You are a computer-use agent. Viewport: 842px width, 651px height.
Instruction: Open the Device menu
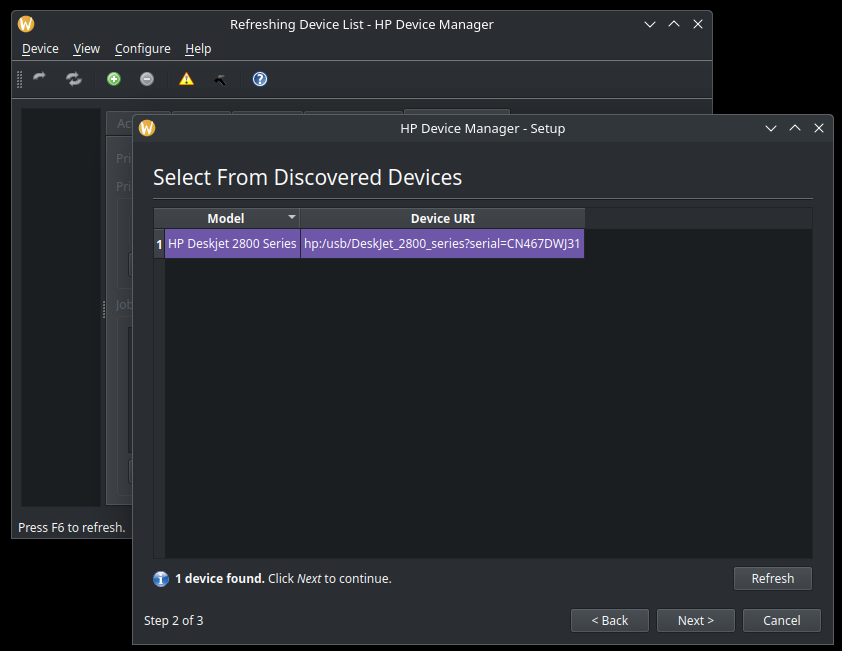[40, 49]
